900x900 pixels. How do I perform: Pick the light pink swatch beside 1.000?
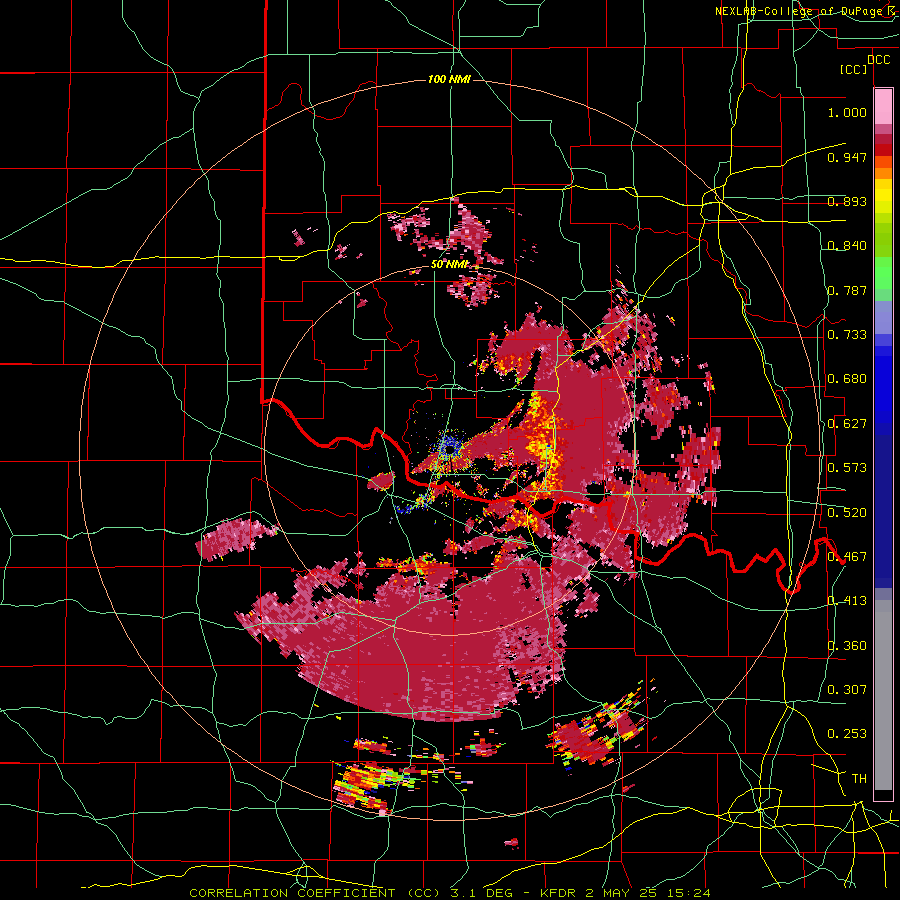883,107
